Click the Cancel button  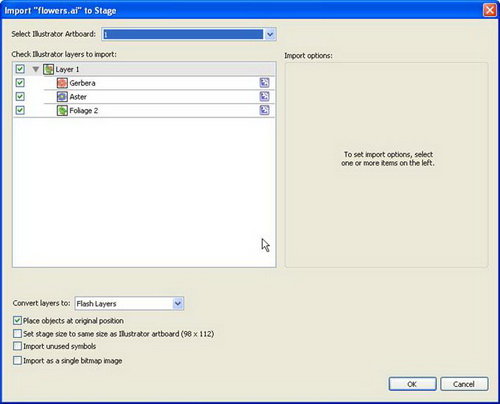[464, 384]
